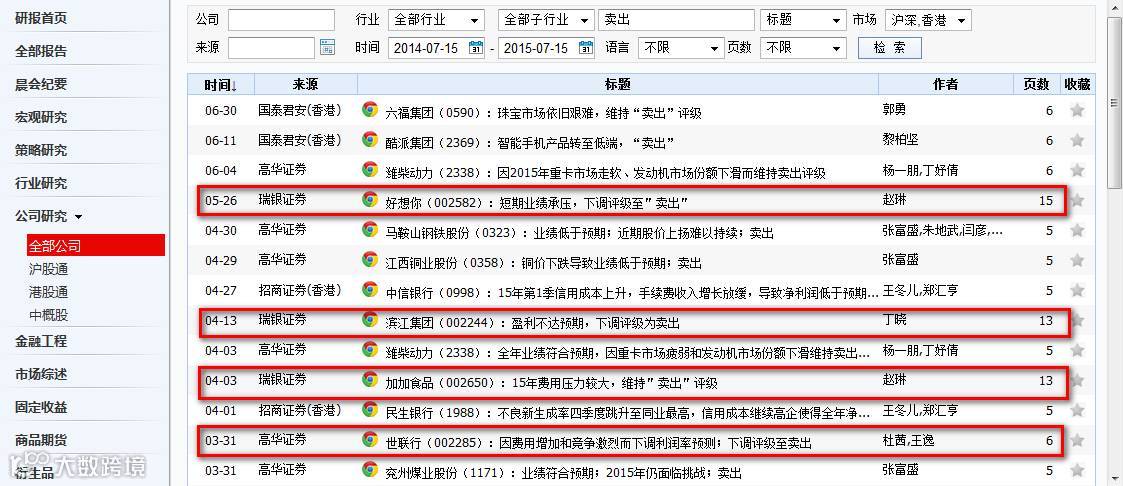
Task: Click the 检索 search button
Action: point(890,48)
